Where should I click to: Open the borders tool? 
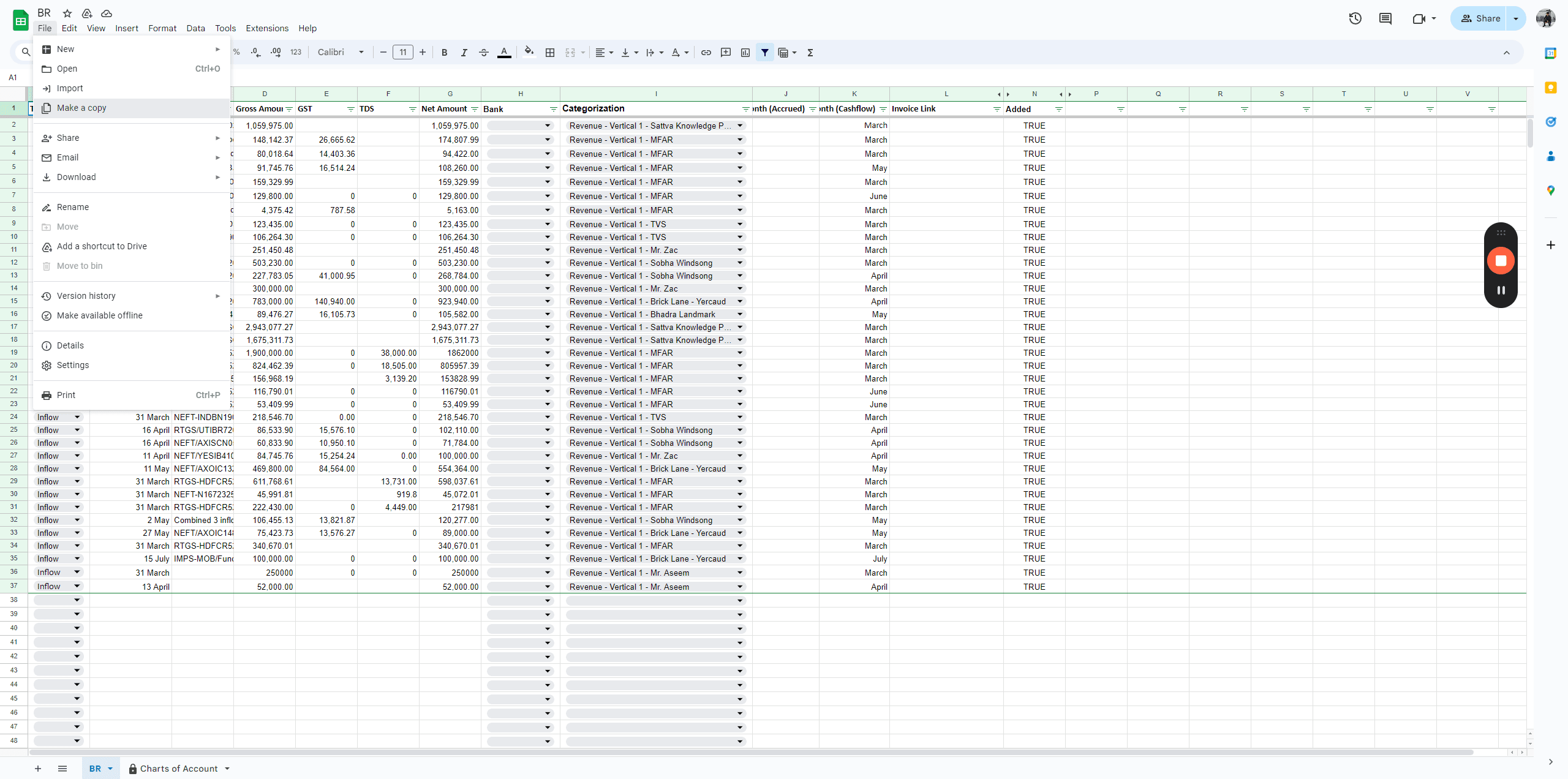click(x=549, y=53)
